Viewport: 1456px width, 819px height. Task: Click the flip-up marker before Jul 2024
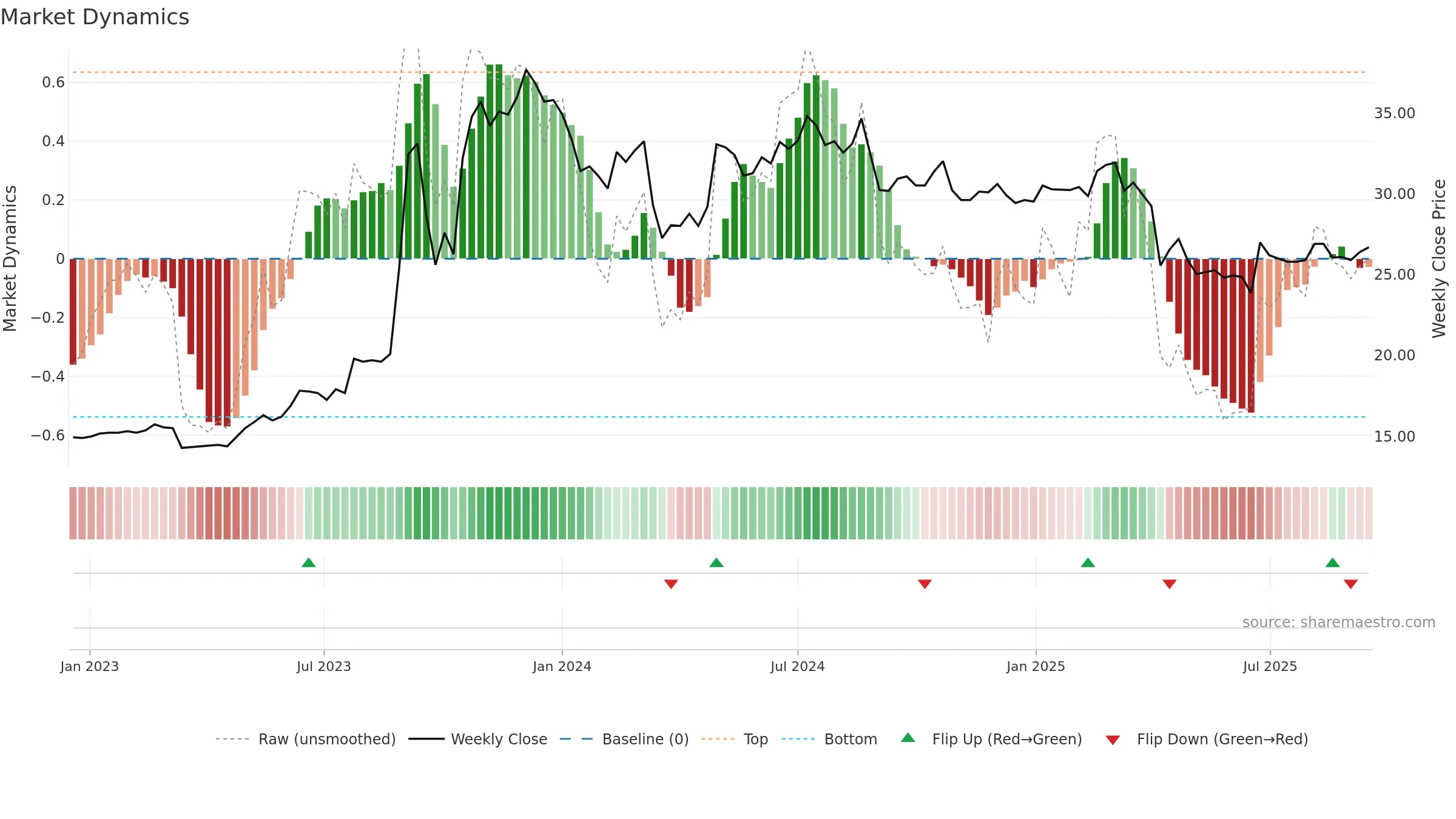pos(716,562)
